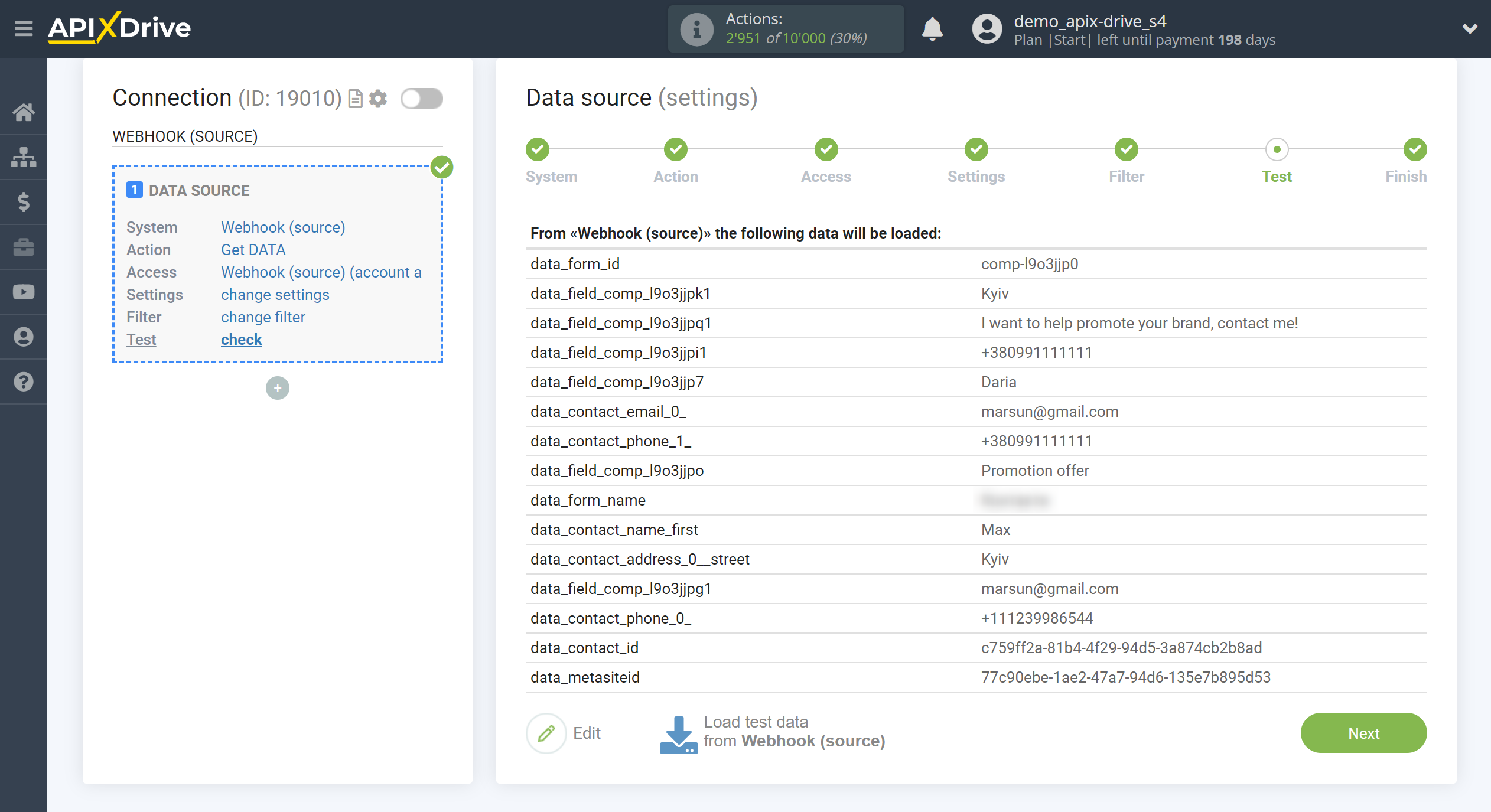This screenshot has height=812, width=1491.
Task: Click the connection notes document icon
Action: tap(355, 99)
